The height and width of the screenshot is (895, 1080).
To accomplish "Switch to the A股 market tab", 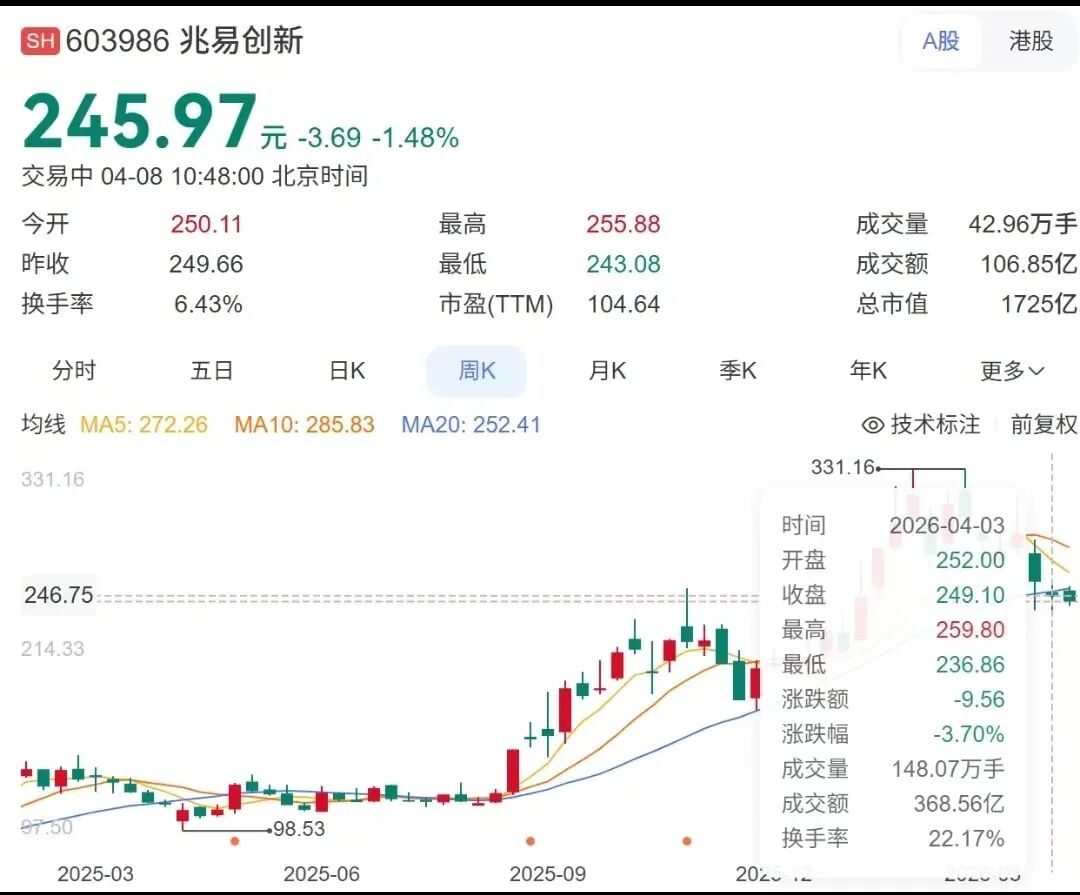I will 940,41.
